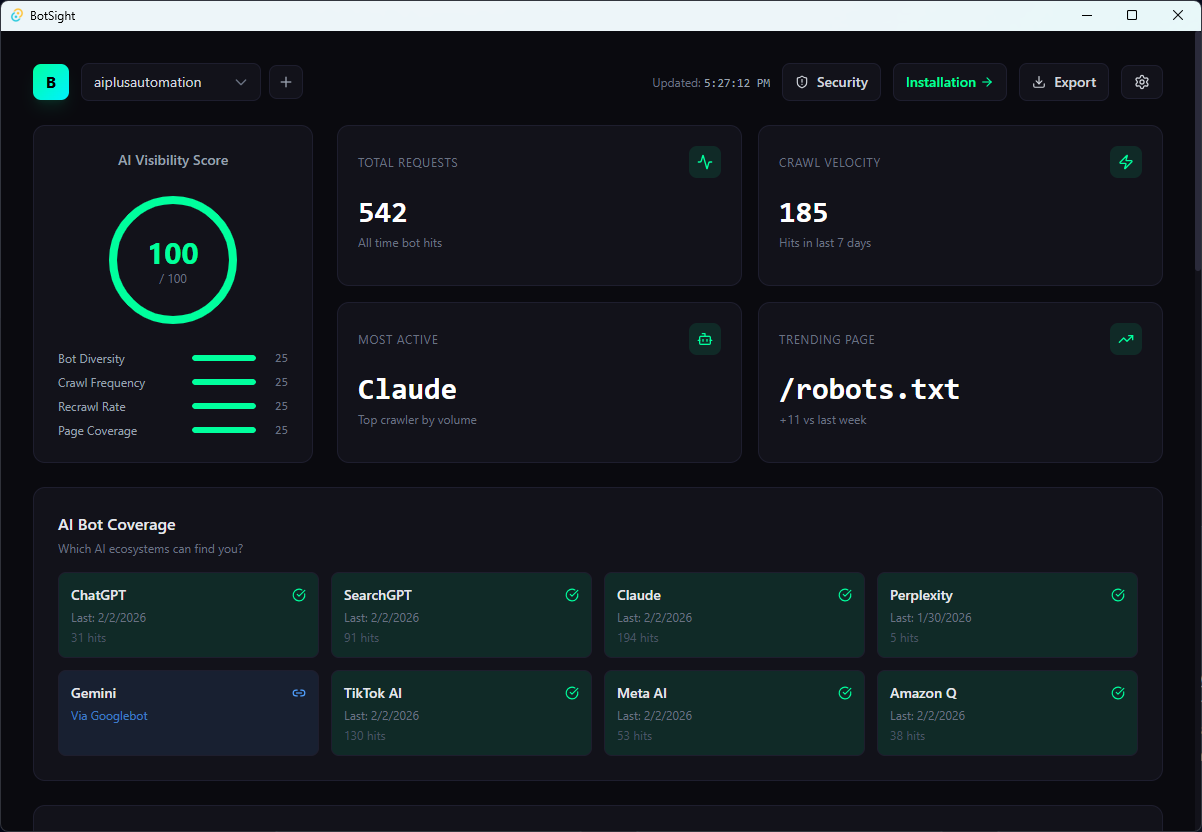Click the checkmark on the ChatGPT coverage card

tap(299, 595)
